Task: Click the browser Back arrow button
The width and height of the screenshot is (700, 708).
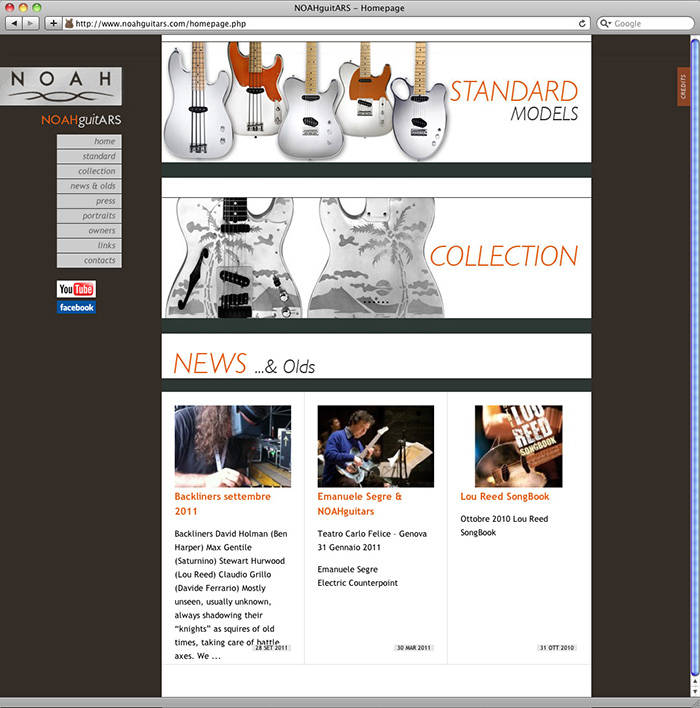Action: (14, 23)
